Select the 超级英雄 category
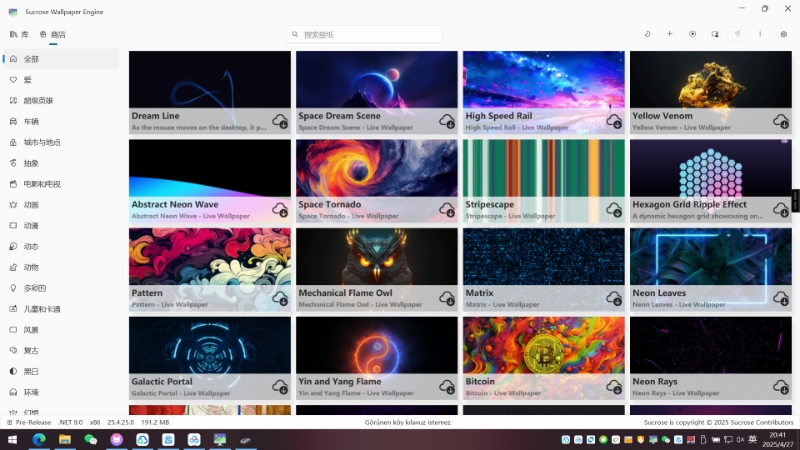 [61, 101]
